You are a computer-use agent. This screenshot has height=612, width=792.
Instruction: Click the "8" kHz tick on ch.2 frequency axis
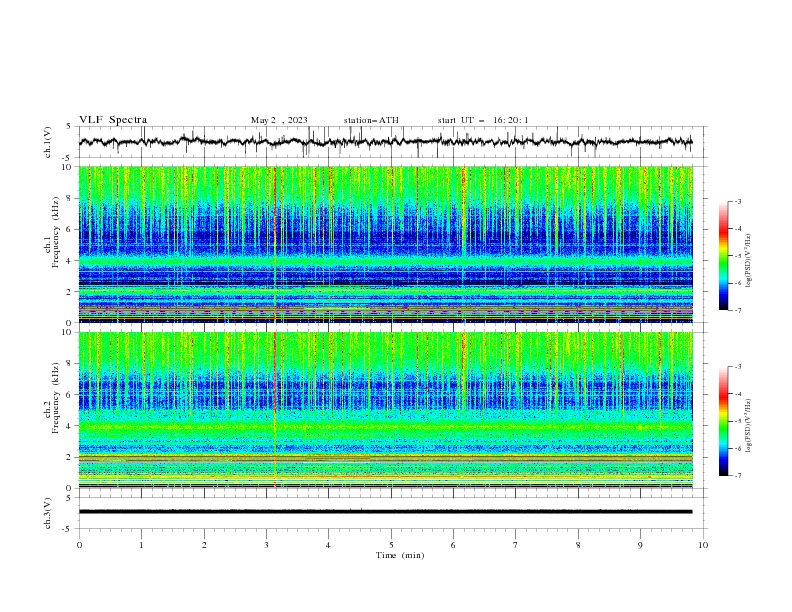(x=70, y=364)
